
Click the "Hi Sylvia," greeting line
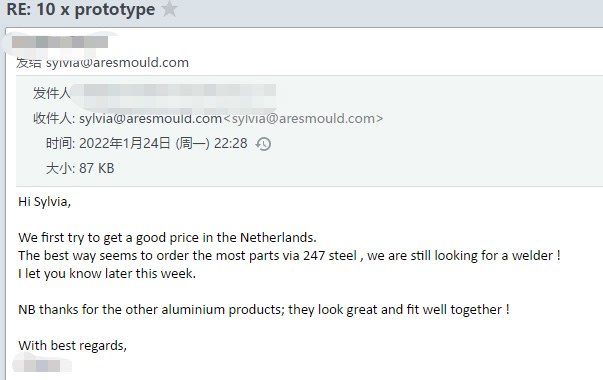(45, 202)
